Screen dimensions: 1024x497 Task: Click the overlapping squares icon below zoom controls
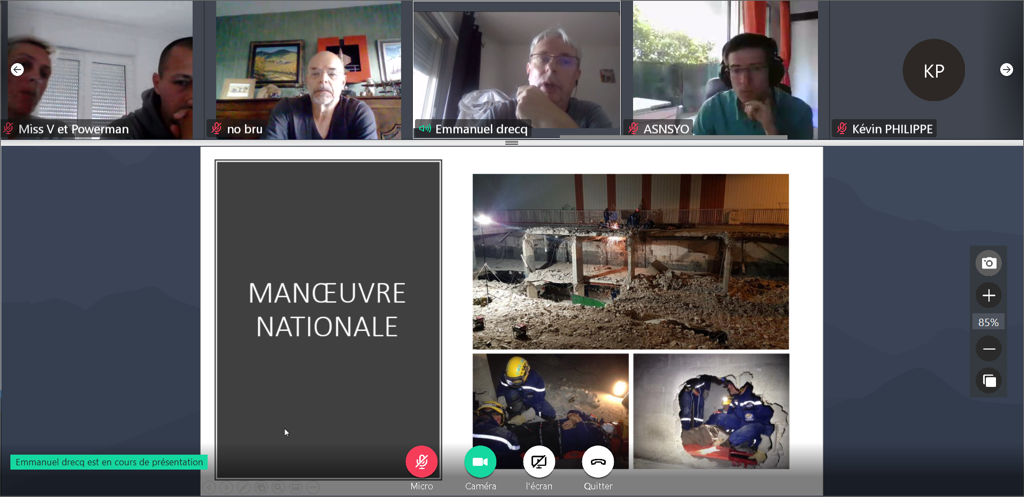(989, 381)
